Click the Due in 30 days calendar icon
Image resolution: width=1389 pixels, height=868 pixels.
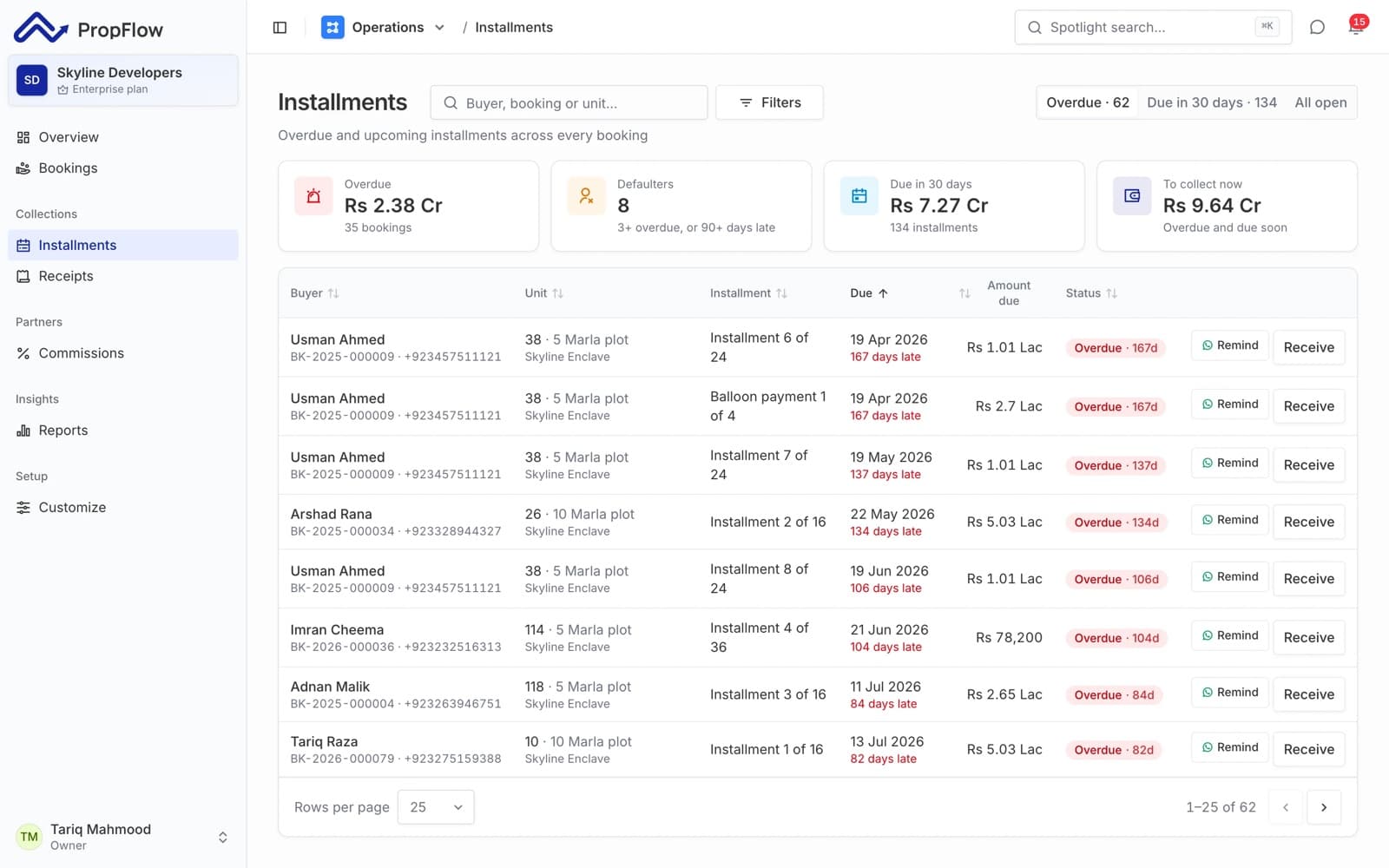pyautogui.click(x=859, y=196)
